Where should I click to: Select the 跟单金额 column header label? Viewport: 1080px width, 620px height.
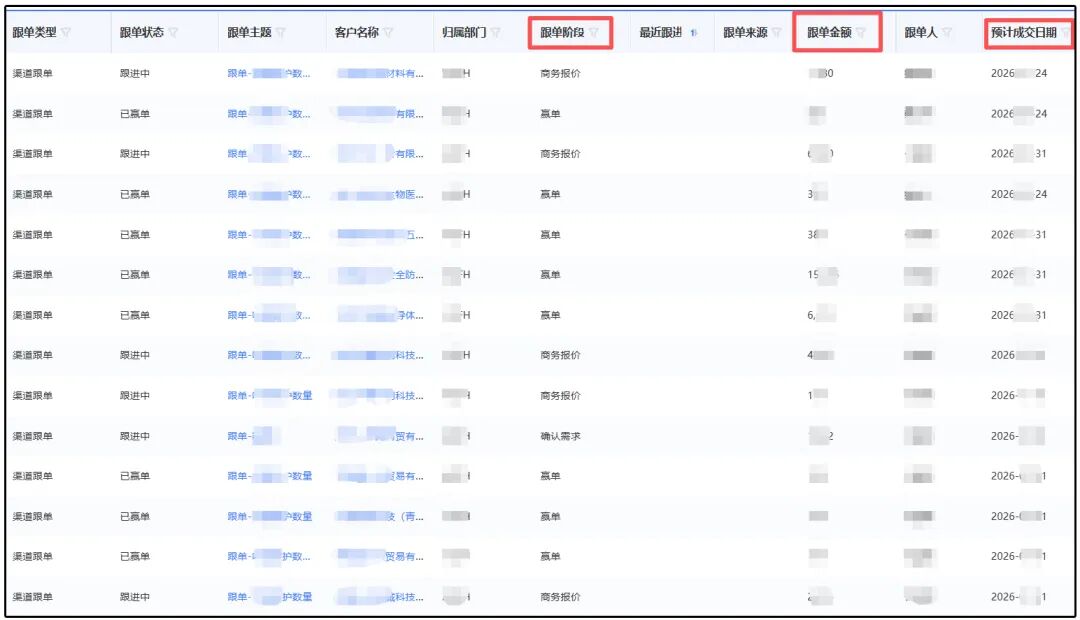829,32
